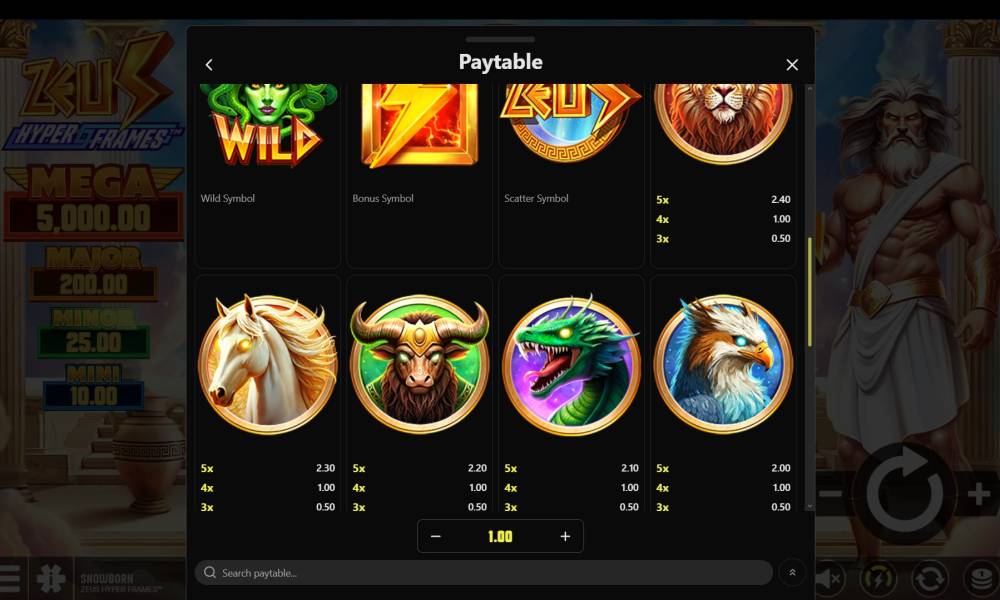Click the eagle symbol icon
The width and height of the screenshot is (1000, 600).
click(x=723, y=363)
